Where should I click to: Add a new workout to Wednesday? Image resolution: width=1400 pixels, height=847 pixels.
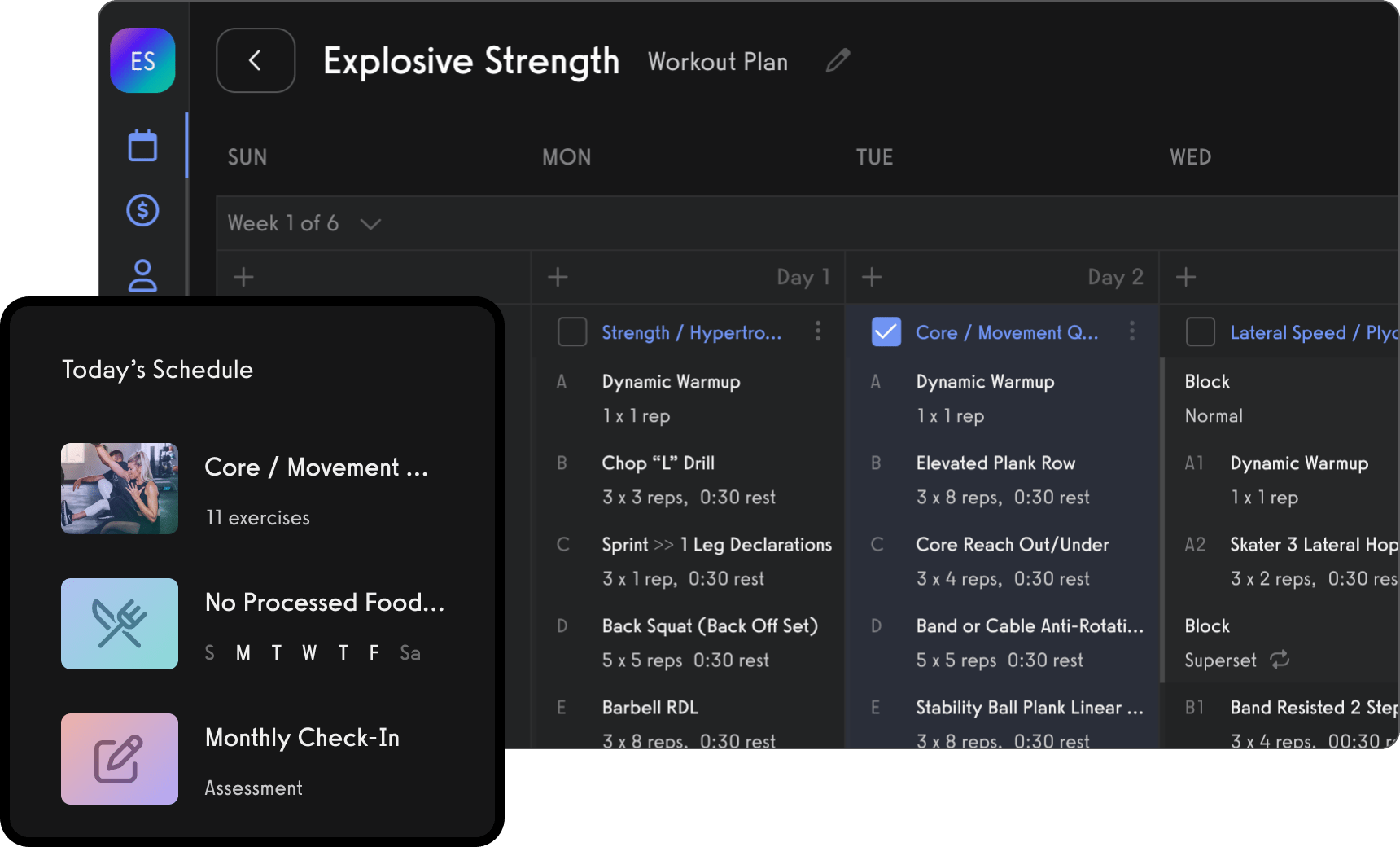tap(1185, 277)
